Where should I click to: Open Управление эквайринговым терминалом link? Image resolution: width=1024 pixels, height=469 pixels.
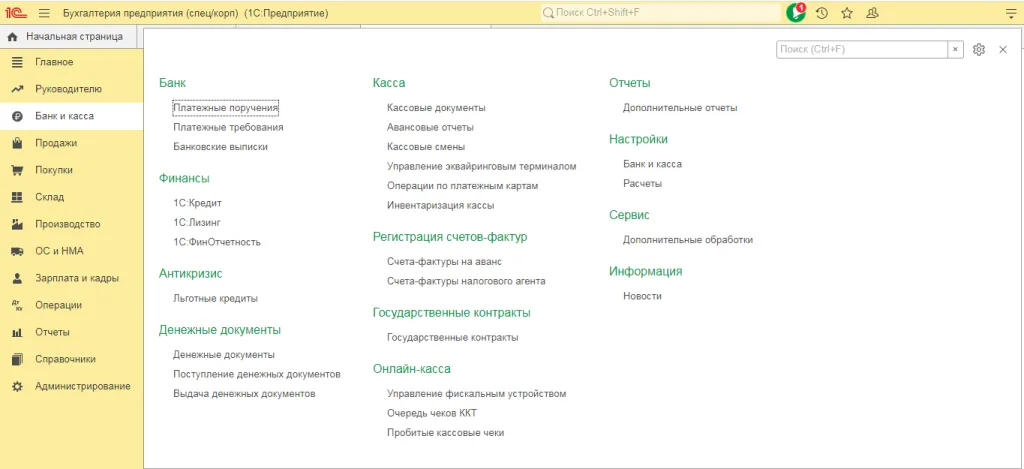coord(481,166)
